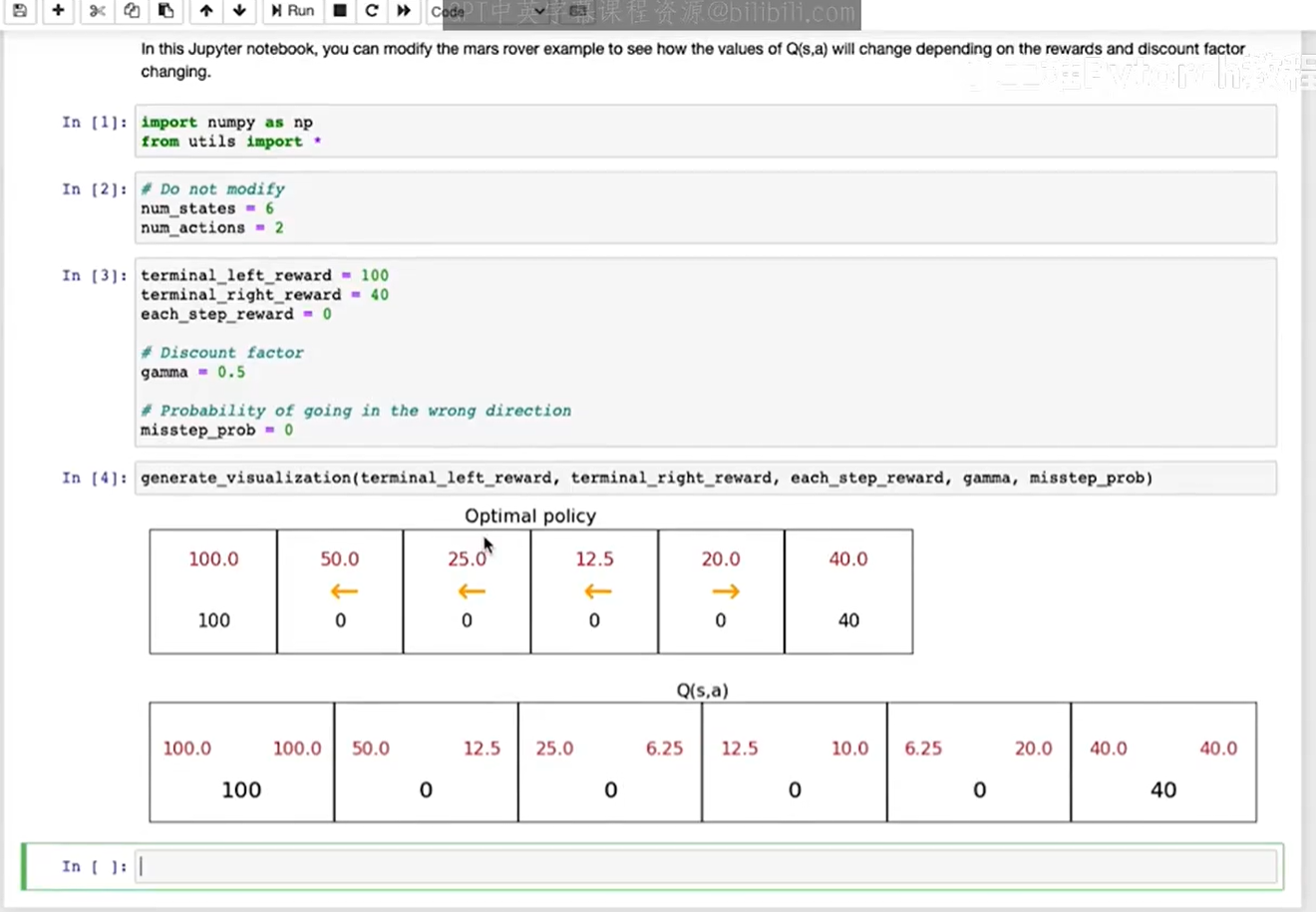Click the gamma = 0.5 line

click(192, 372)
